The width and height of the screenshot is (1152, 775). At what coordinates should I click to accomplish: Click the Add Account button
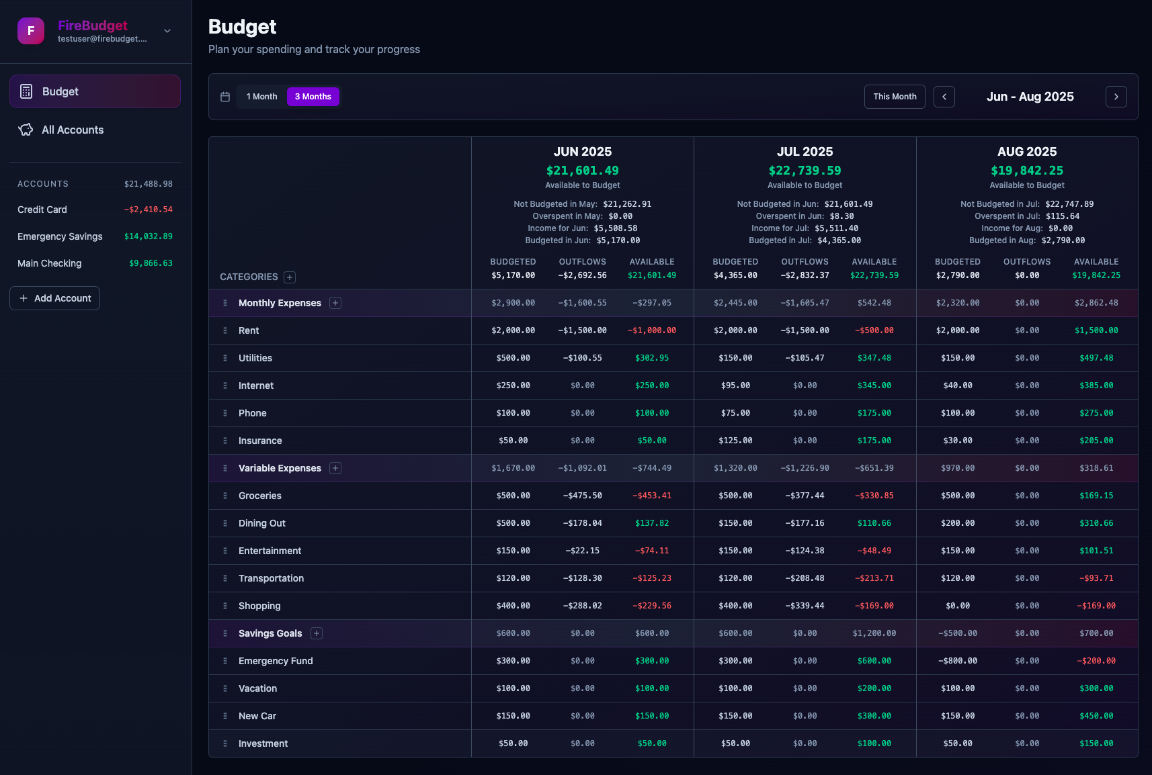pos(54,297)
